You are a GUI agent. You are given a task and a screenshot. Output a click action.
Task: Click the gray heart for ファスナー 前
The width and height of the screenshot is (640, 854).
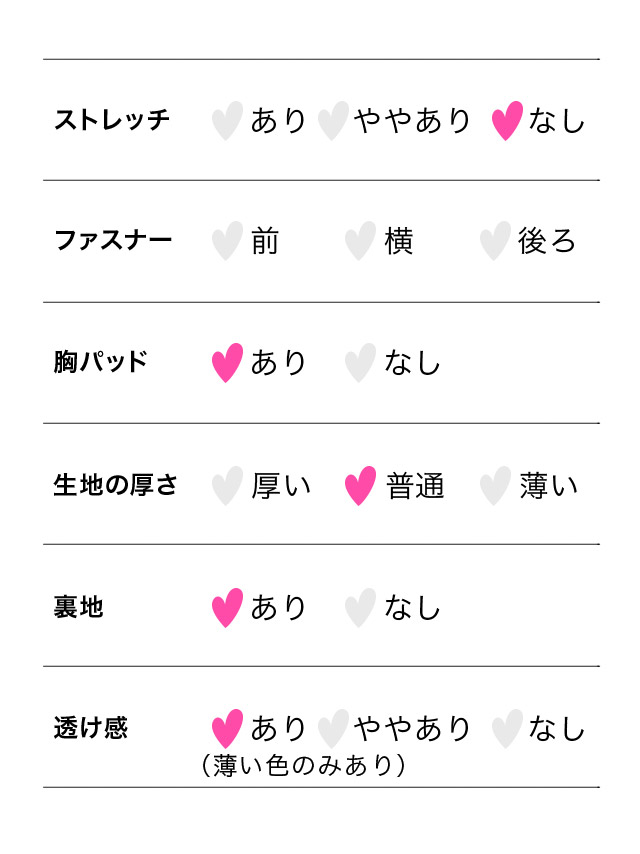tap(227, 242)
